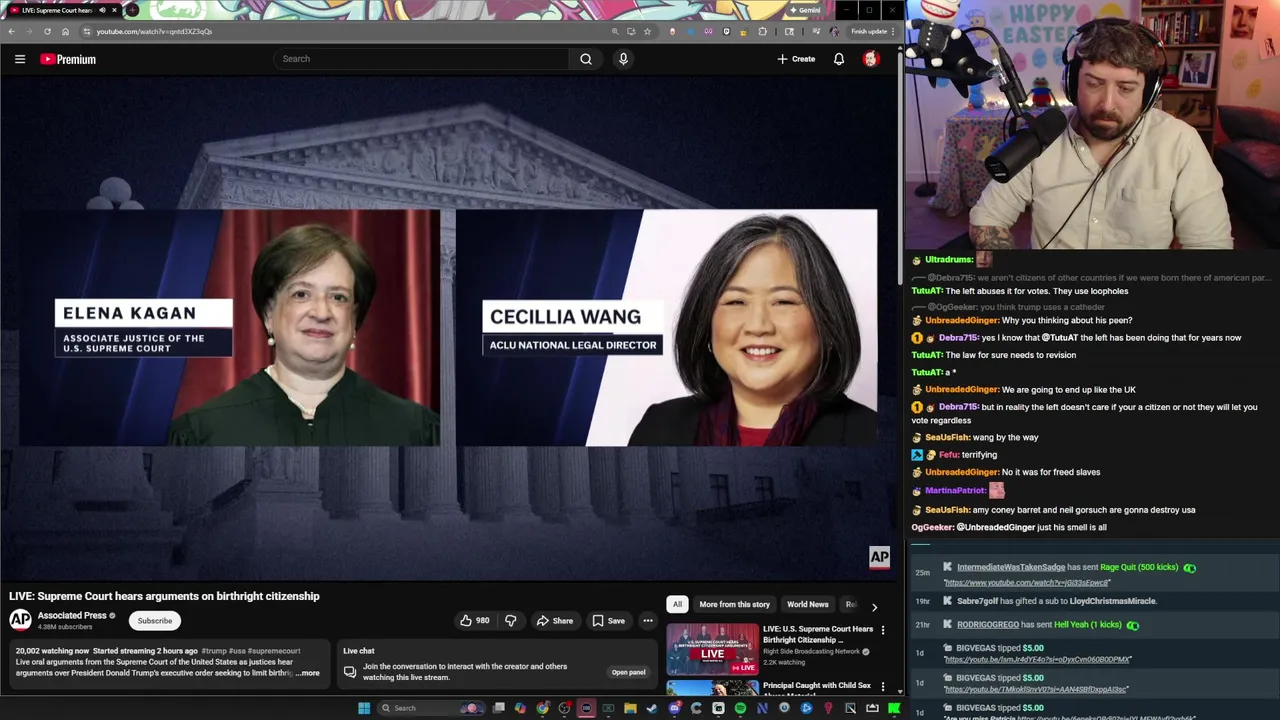Go to the browser home page icon
This screenshot has height=720, width=1280.
[65, 31]
